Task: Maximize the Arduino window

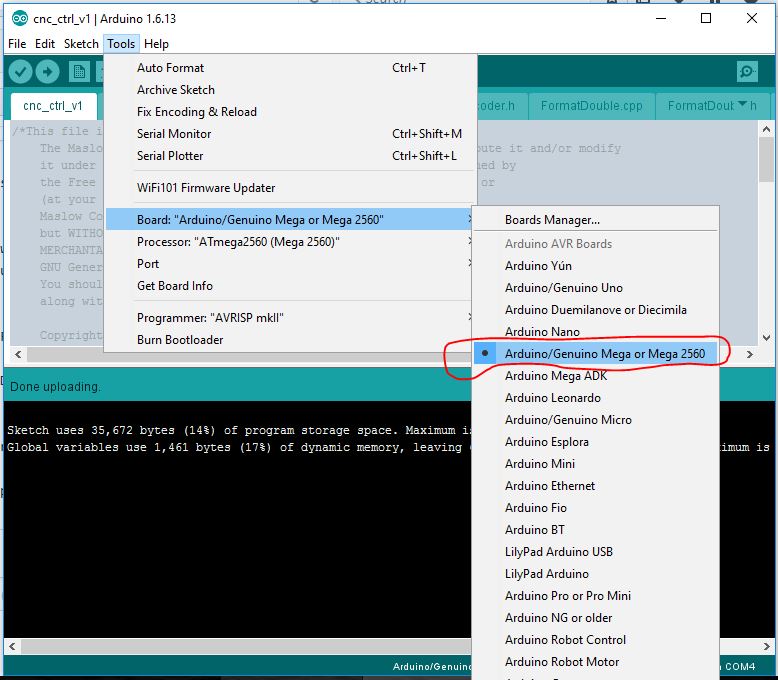Action: click(x=706, y=18)
